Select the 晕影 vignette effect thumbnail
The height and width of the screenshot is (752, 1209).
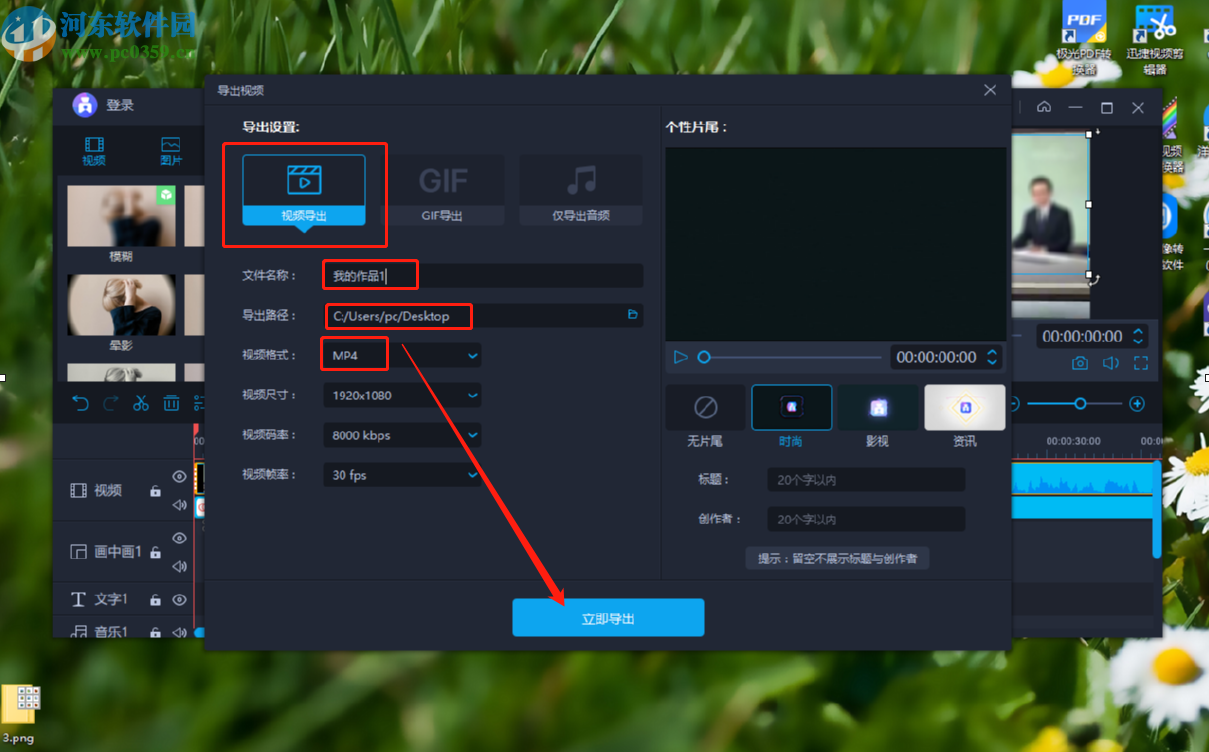point(121,305)
